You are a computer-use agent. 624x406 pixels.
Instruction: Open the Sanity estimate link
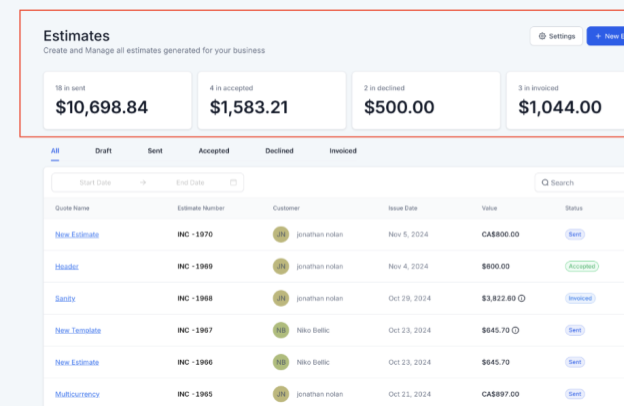(x=65, y=299)
